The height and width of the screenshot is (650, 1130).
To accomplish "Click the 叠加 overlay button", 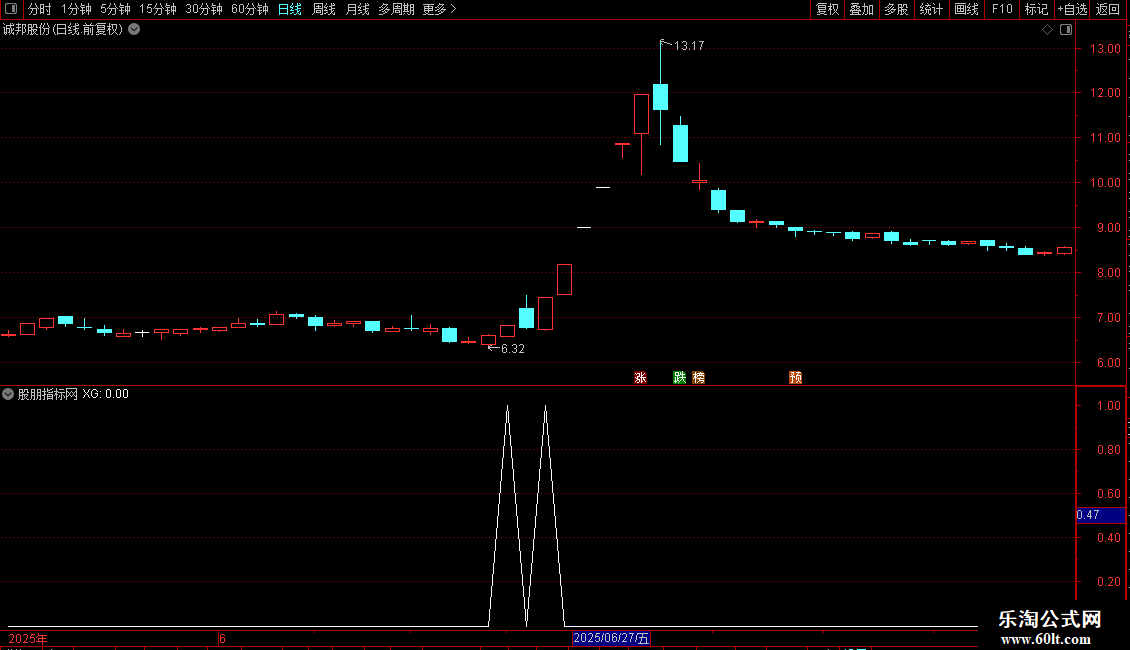I will click(861, 9).
